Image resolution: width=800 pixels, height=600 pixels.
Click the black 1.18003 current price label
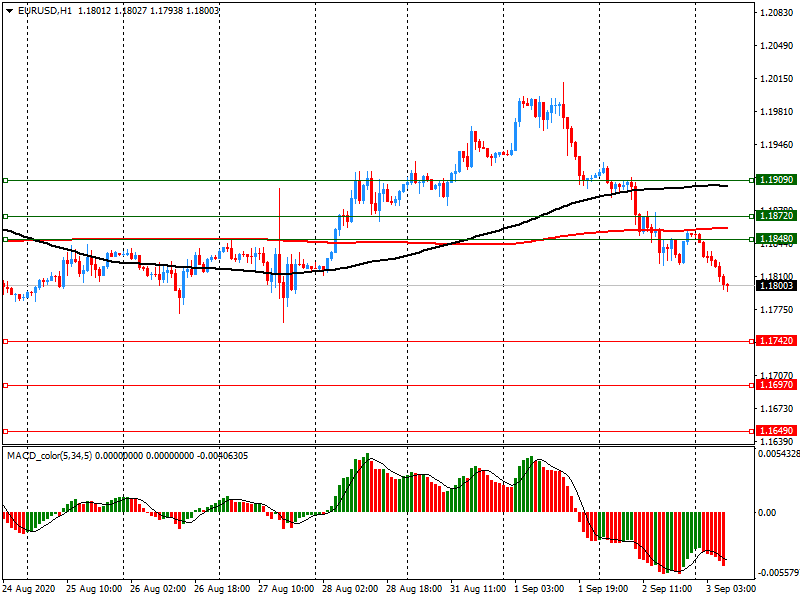[x=776, y=286]
